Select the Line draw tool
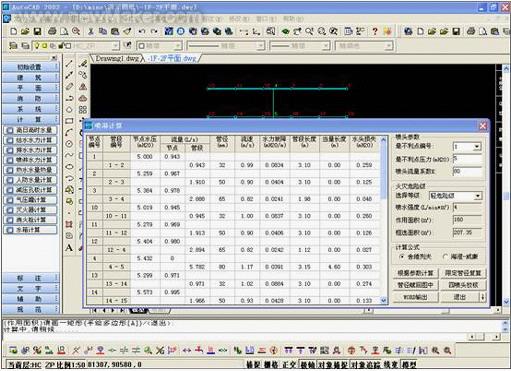The image size is (511, 371). 69,64
